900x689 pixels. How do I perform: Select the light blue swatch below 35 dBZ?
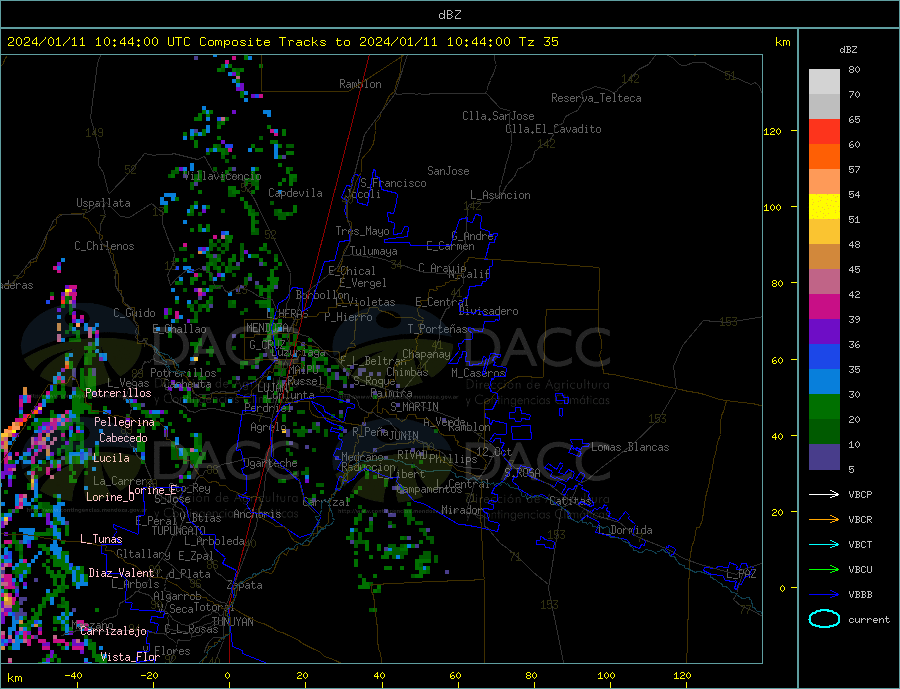point(824,382)
